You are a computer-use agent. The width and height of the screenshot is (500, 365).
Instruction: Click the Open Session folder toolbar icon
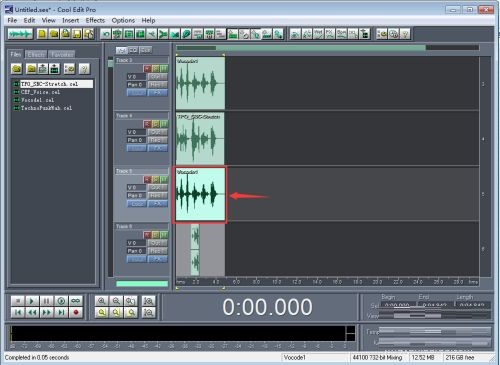54,34
